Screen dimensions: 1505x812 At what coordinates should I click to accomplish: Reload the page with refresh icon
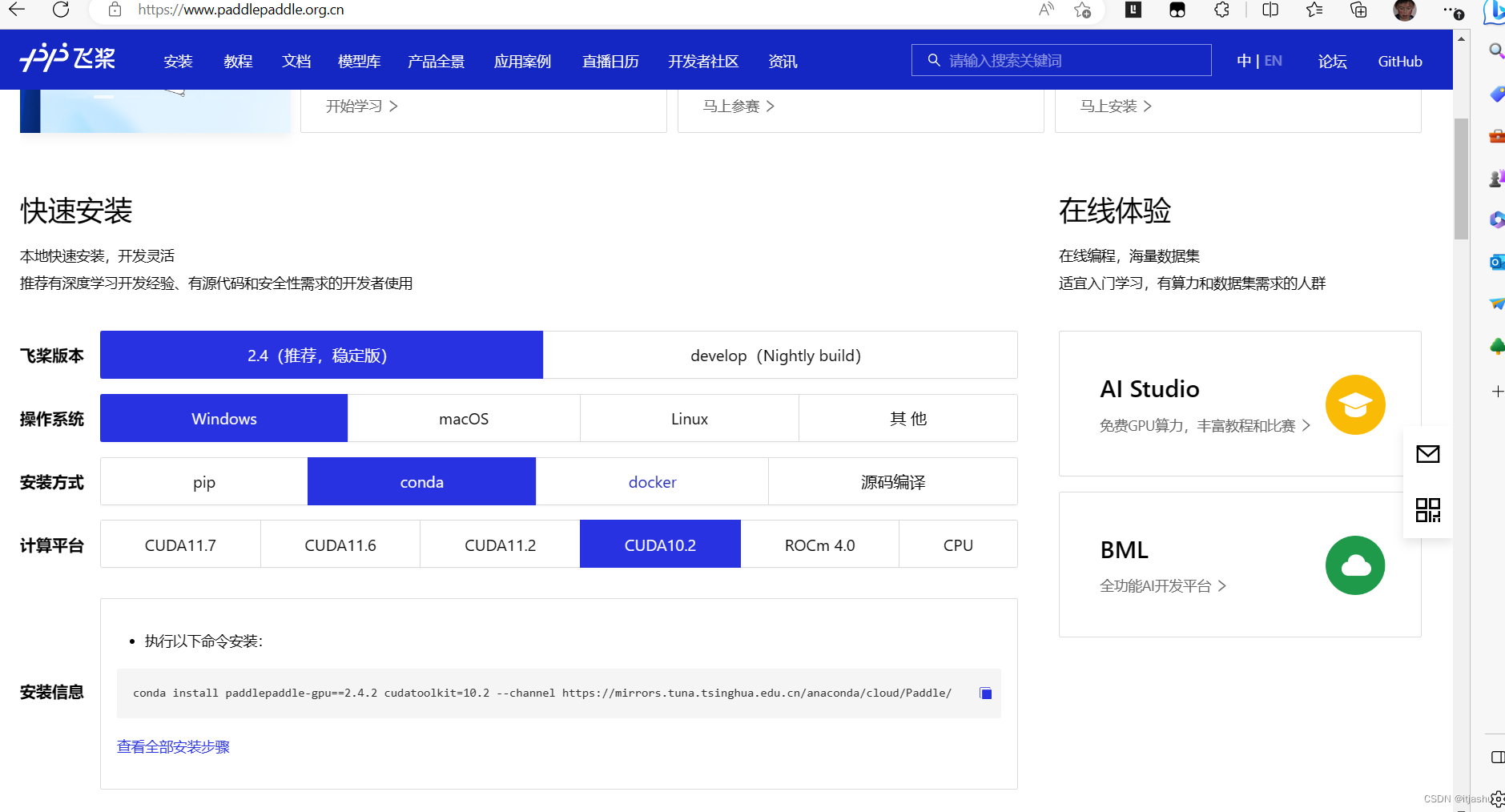pyautogui.click(x=61, y=10)
